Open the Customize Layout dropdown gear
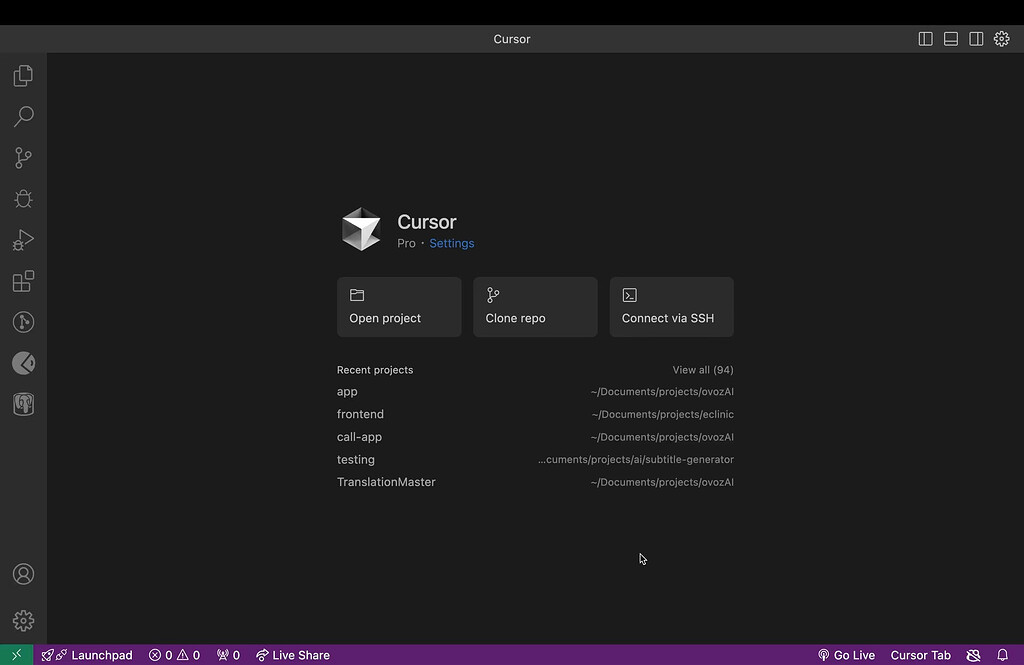The image size is (1024, 665). click(x=1002, y=38)
